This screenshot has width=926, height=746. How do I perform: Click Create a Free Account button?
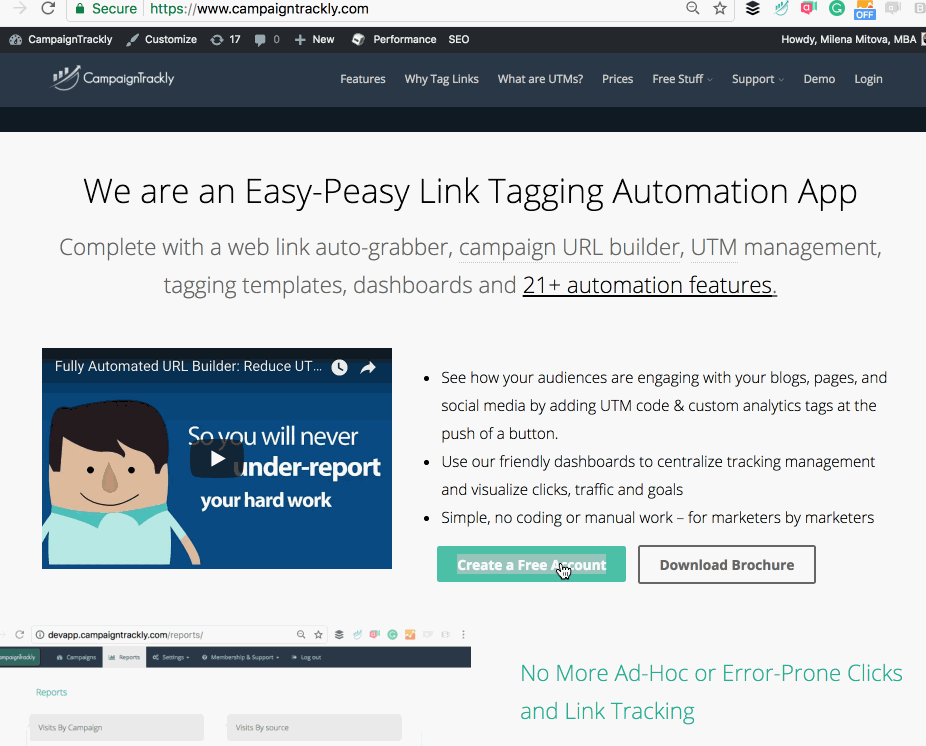pyautogui.click(x=531, y=564)
